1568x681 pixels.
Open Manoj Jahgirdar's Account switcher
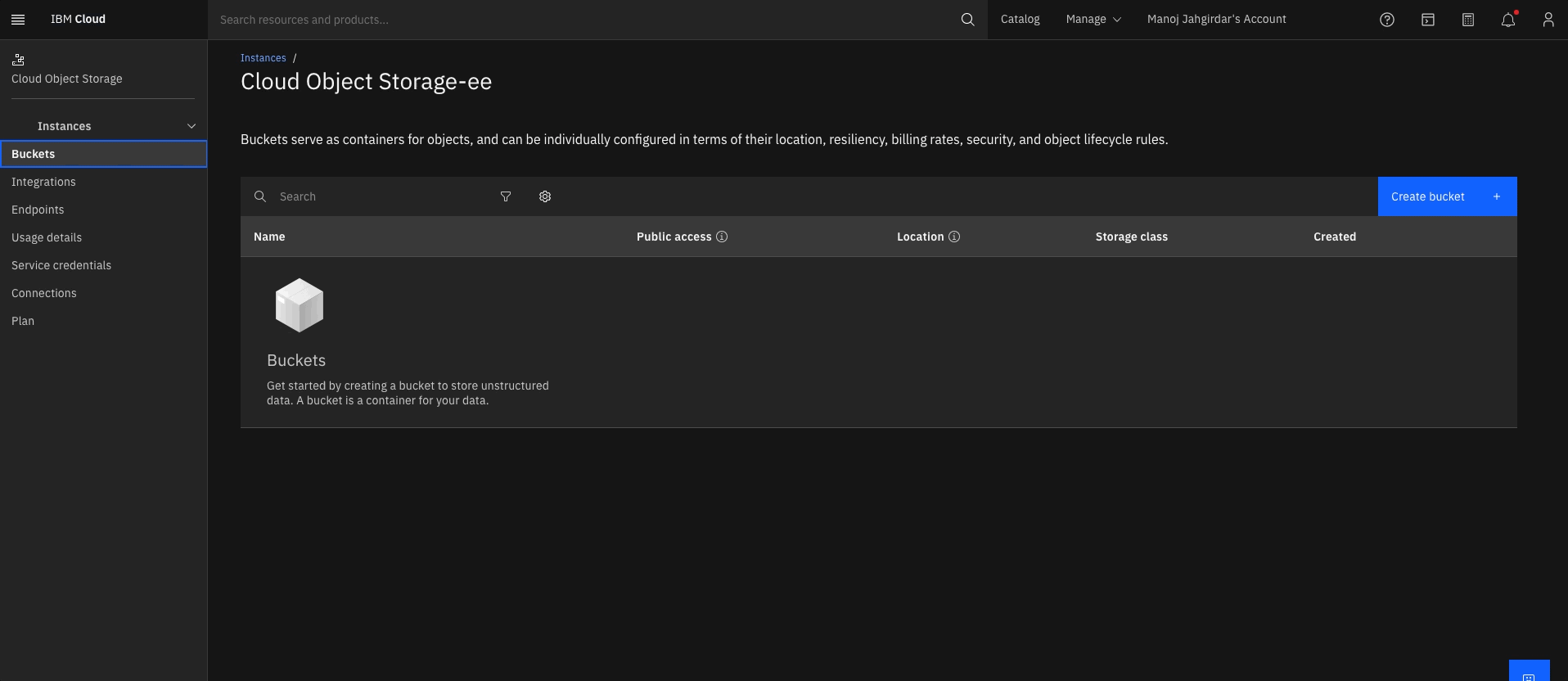coord(1216,20)
